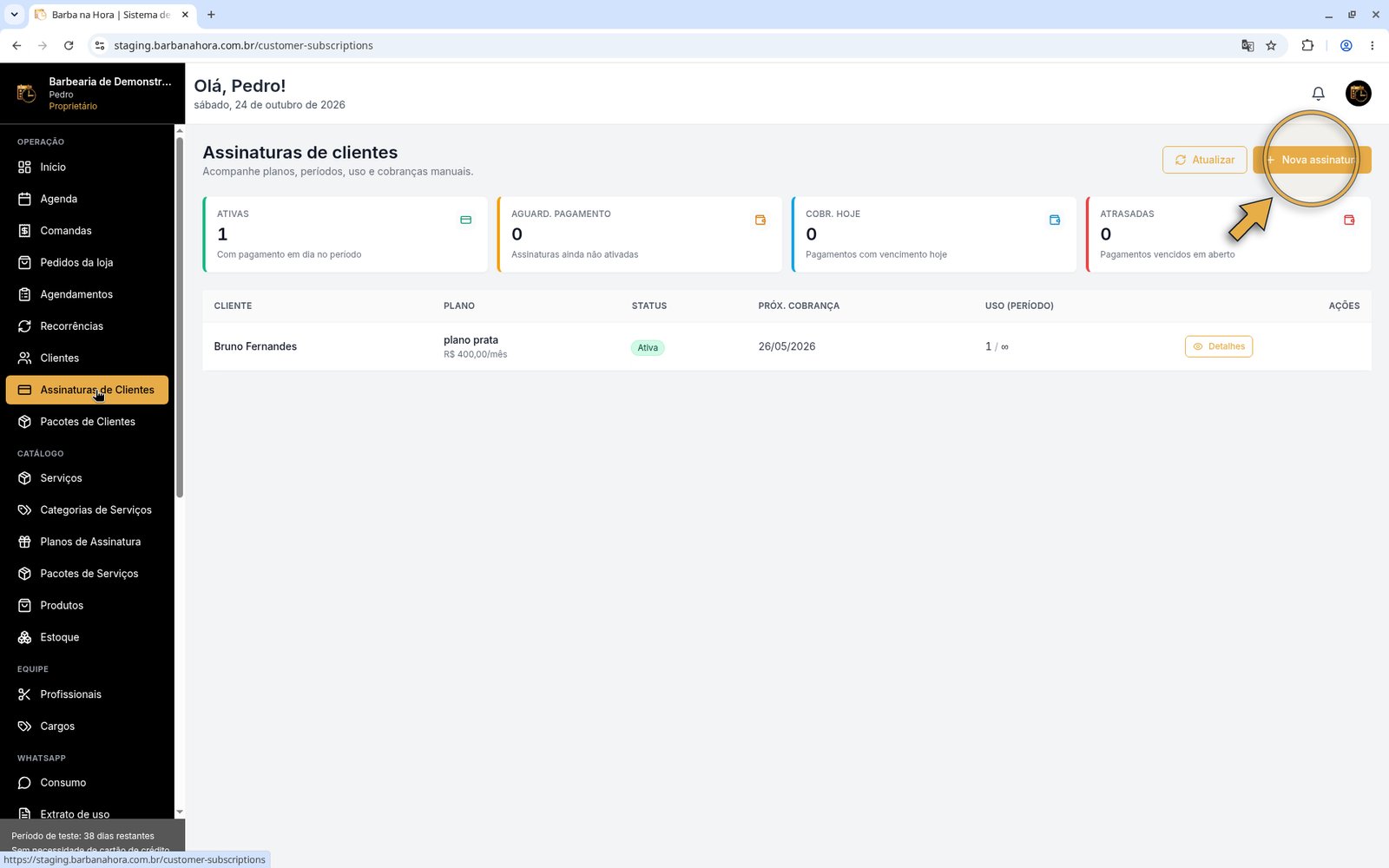Click the Recorrências refresh icon

[24, 326]
